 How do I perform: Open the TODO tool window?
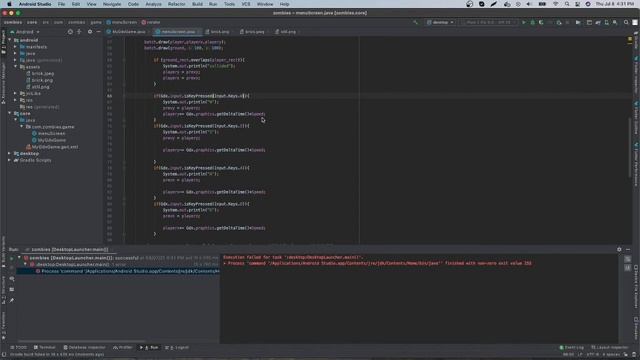point(19,347)
